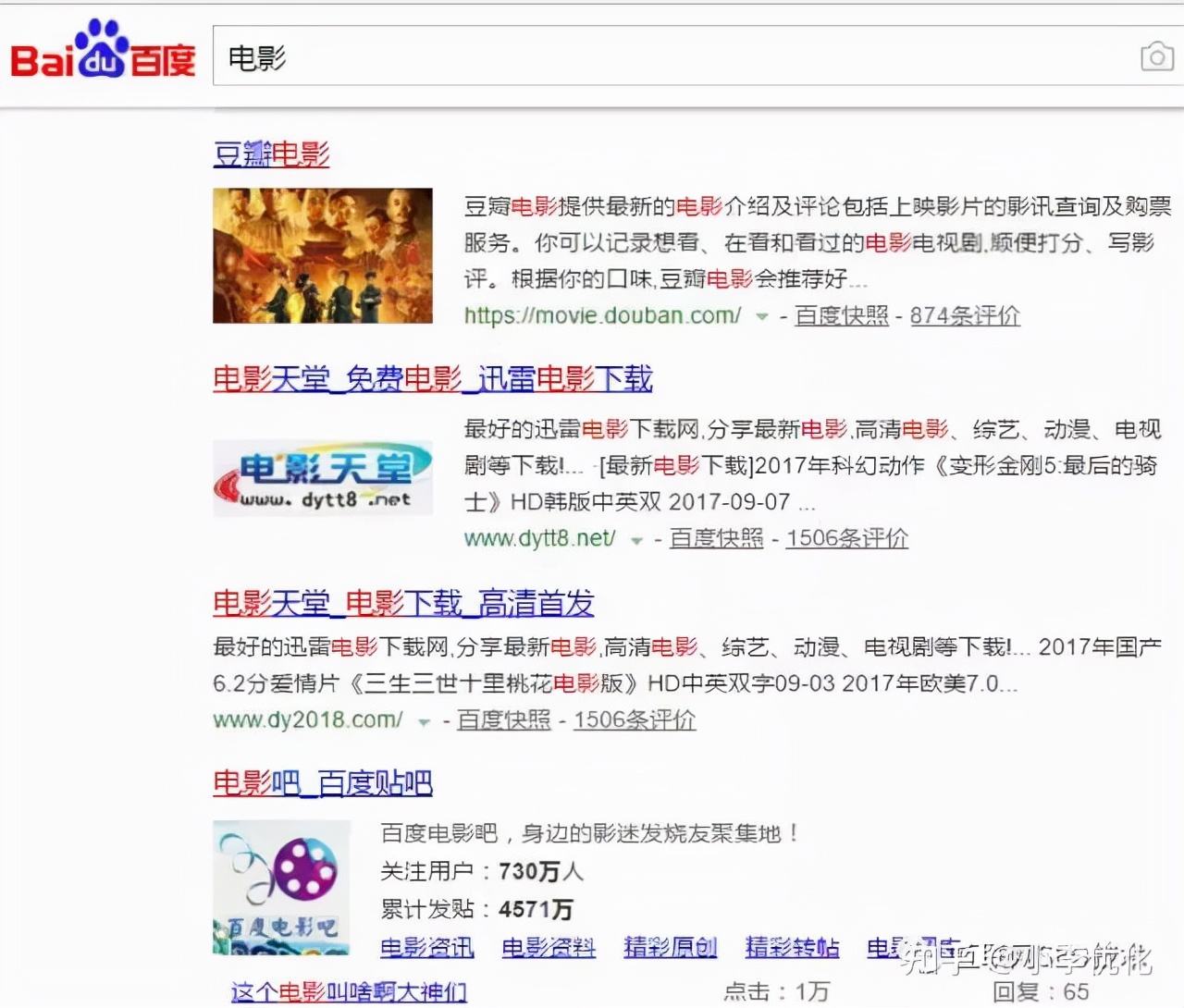Open camera image search in search box

click(x=1155, y=57)
